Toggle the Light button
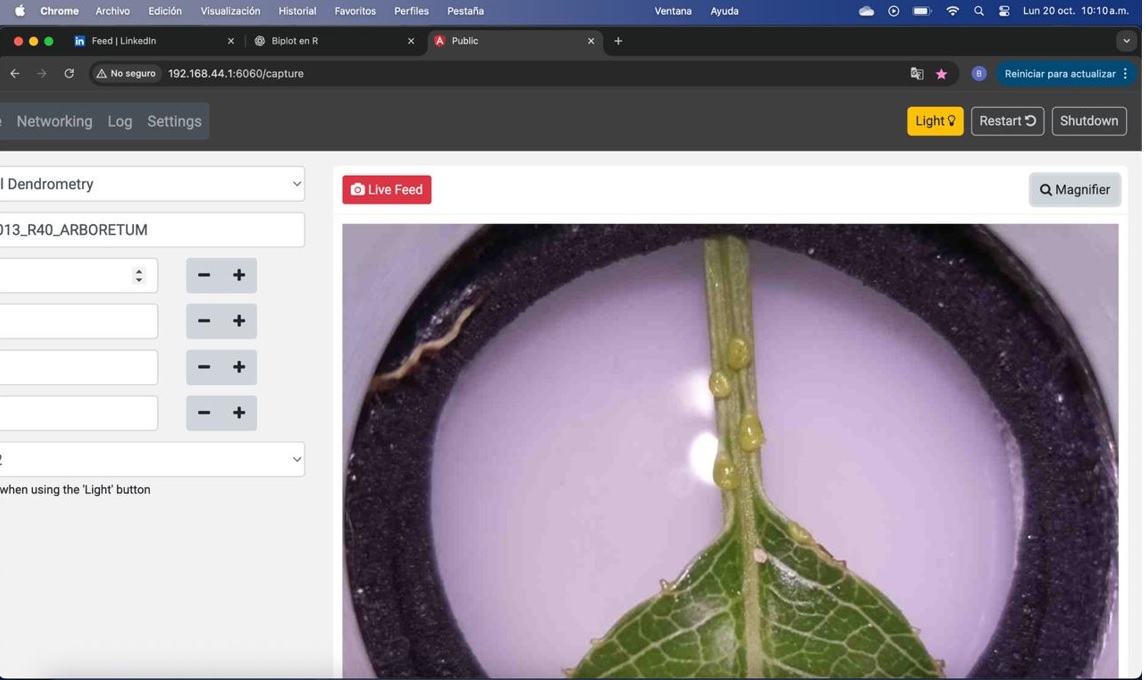Viewport: 1145px width, 680px height. (x=935, y=121)
